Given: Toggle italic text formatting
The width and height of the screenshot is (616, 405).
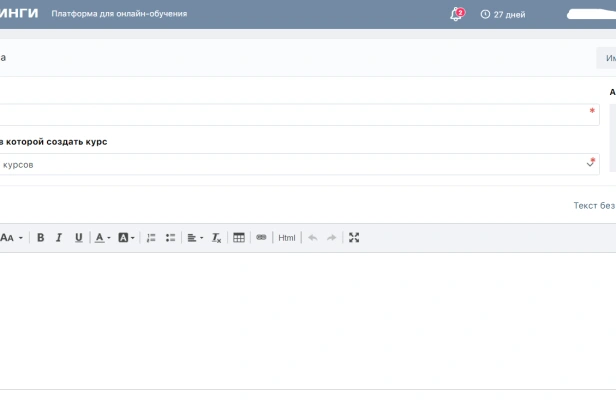Looking at the screenshot, I should 59,238.
